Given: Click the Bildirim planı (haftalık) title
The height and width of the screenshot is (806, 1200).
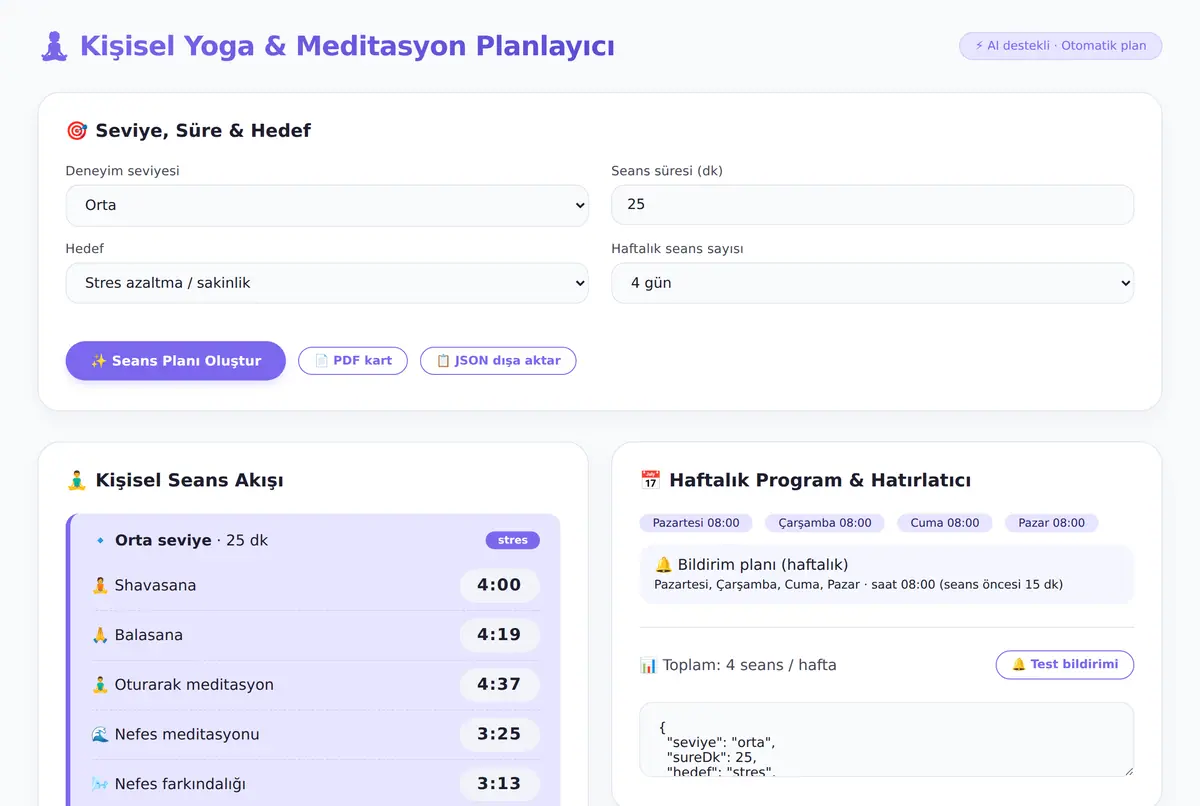Looking at the screenshot, I should point(763,565).
